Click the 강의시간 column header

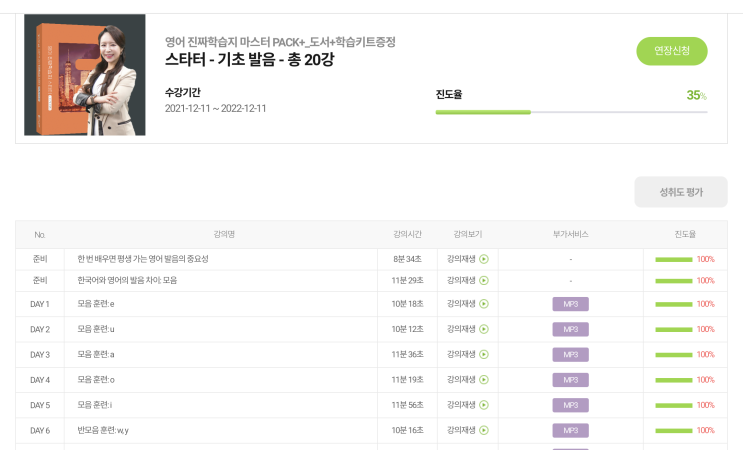click(x=407, y=234)
